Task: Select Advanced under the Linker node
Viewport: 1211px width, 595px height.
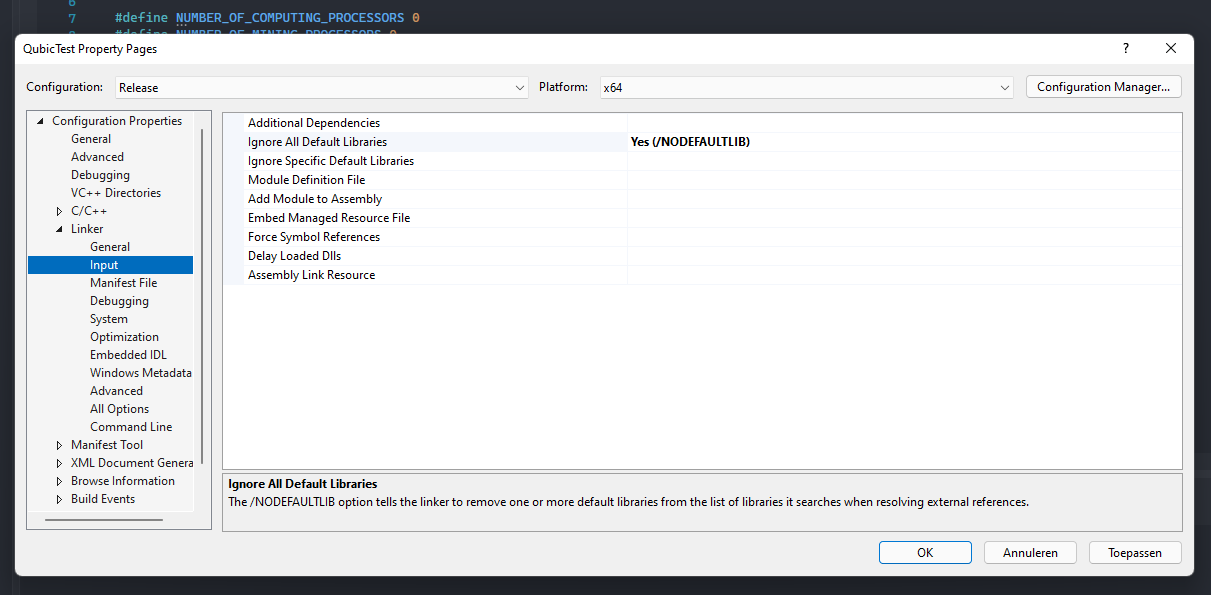Action: pyautogui.click(x=116, y=391)
